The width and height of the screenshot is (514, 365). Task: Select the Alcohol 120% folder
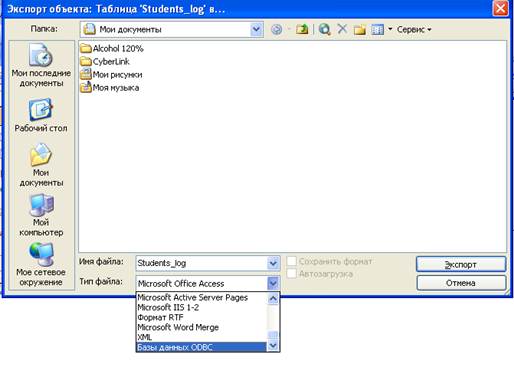(112, 49)
